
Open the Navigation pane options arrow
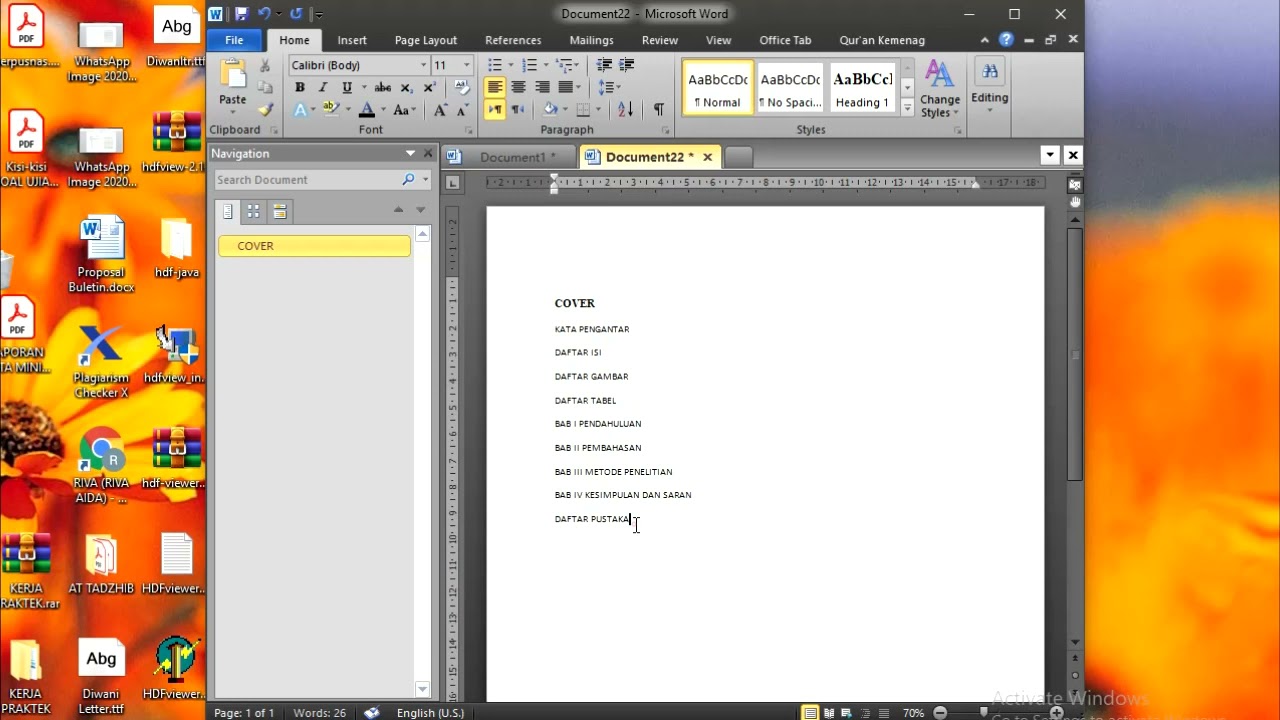click(410, 153)
